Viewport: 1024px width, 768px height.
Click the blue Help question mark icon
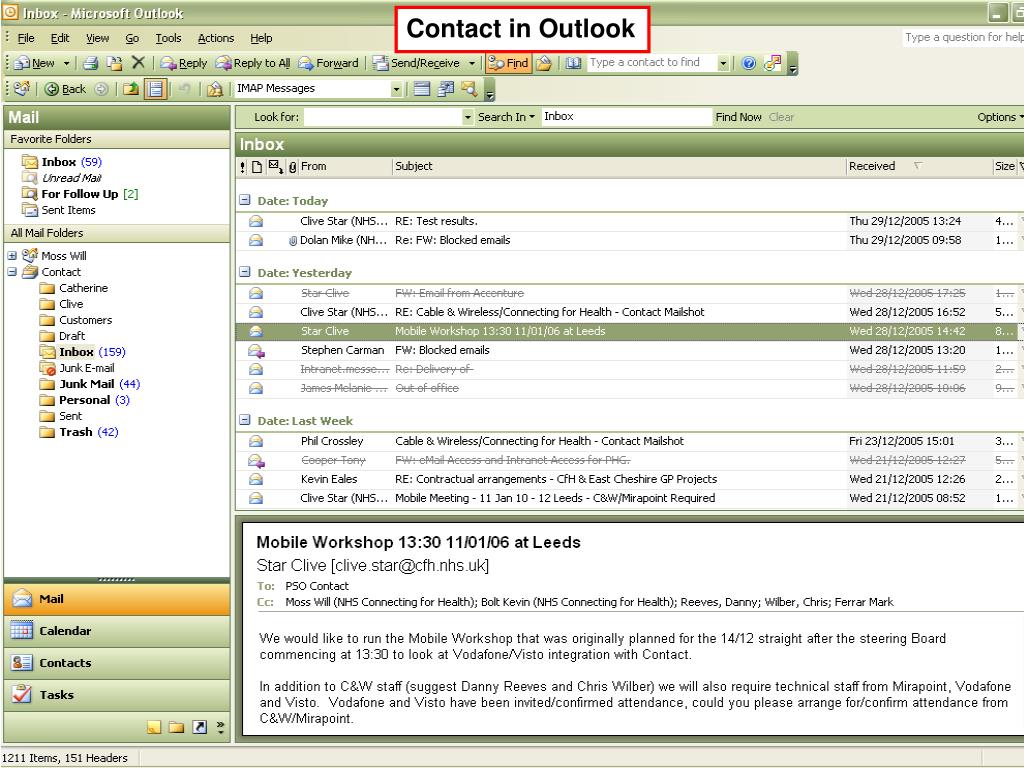coord(749,63)
